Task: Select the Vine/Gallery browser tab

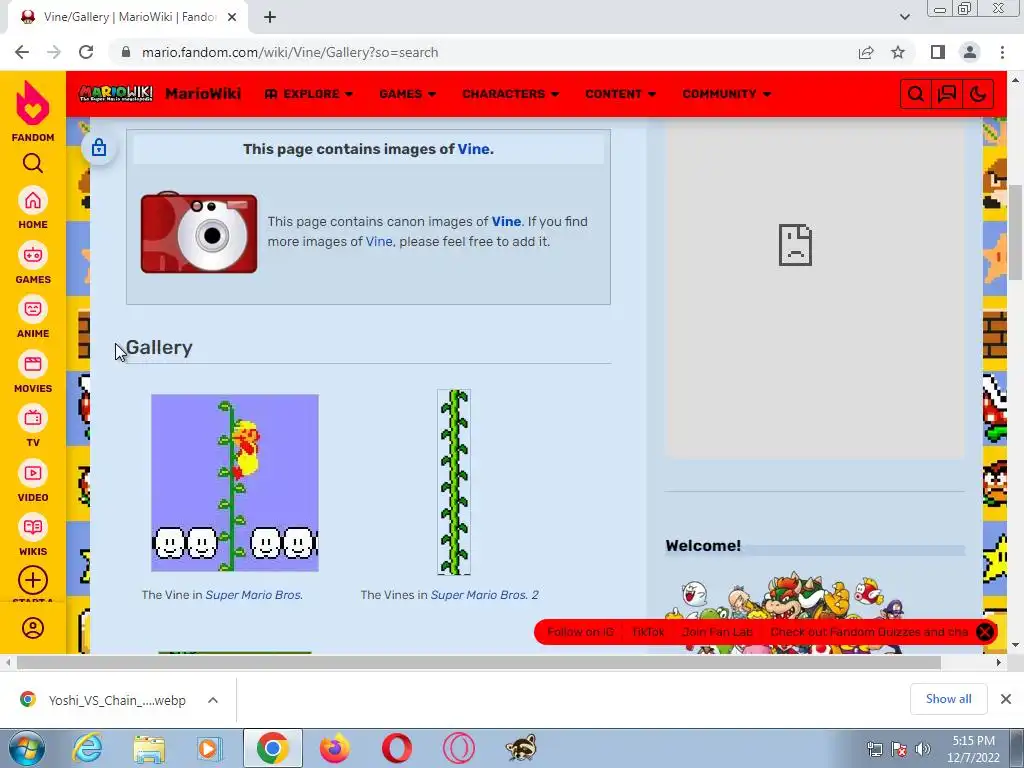Action: point(127,17)
